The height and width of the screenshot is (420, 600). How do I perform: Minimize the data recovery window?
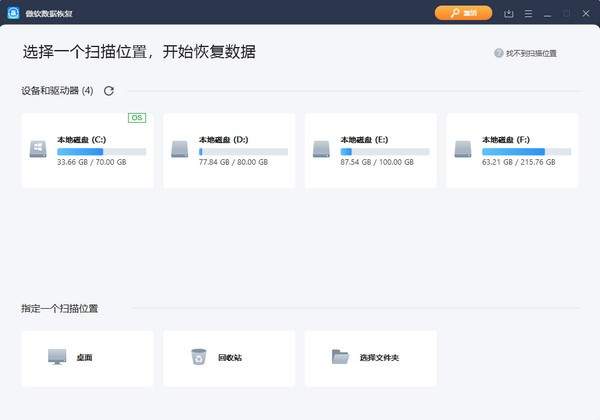click(547, 13)
